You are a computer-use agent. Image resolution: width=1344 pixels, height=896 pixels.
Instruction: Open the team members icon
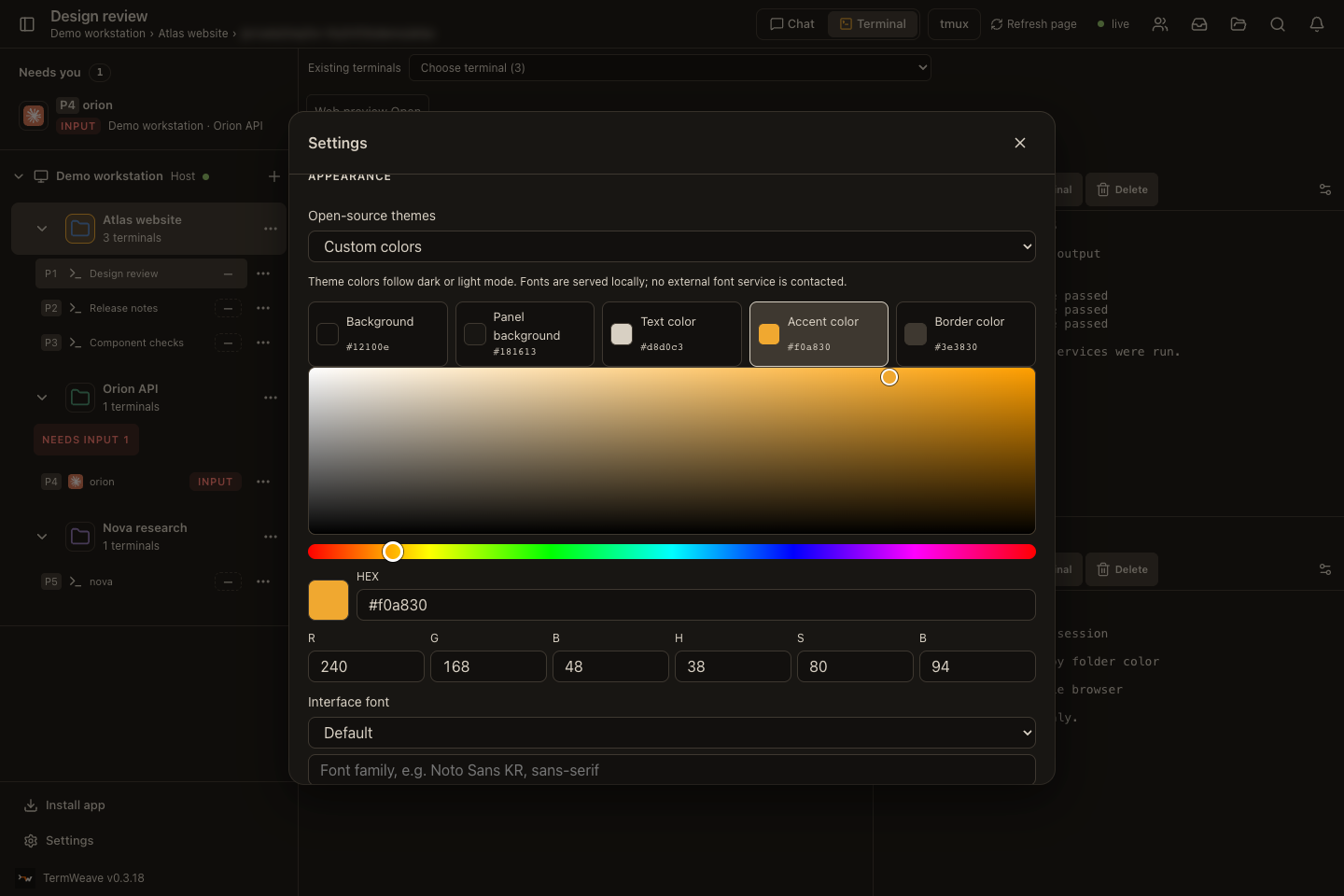click(x=1160, y=24)
